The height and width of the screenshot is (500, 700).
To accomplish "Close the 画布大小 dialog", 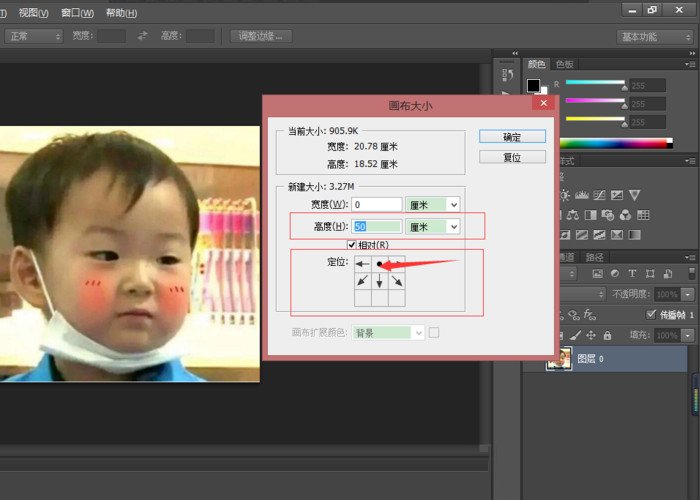I will (x=543, y=104).
